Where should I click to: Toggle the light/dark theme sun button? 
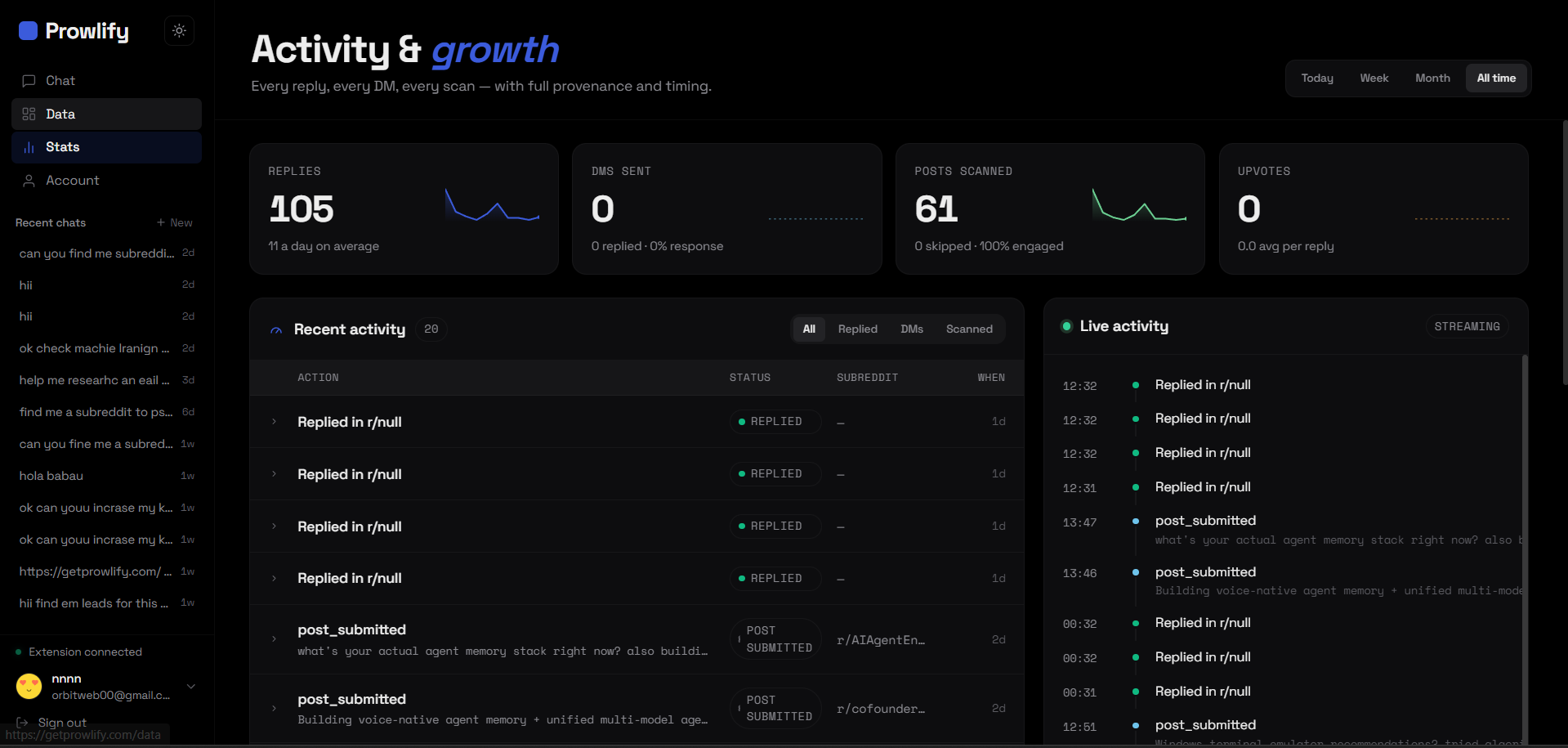coord(179,31)
